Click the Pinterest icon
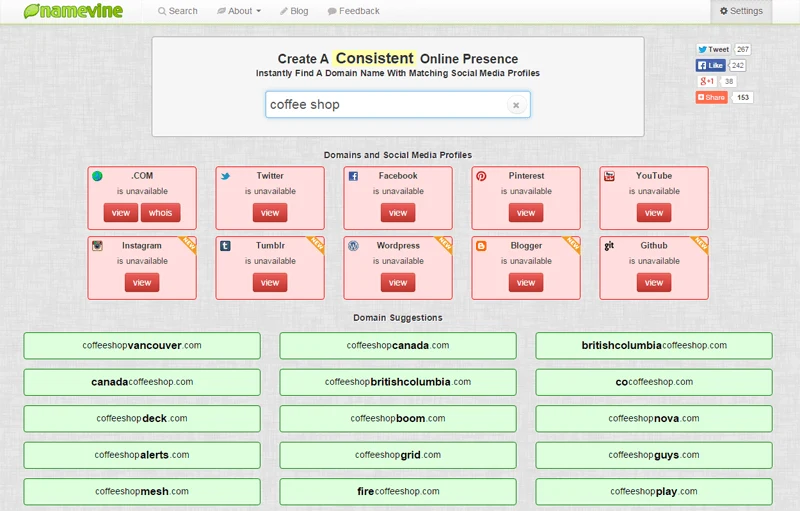Screen dimensions: 800x511 481,176
